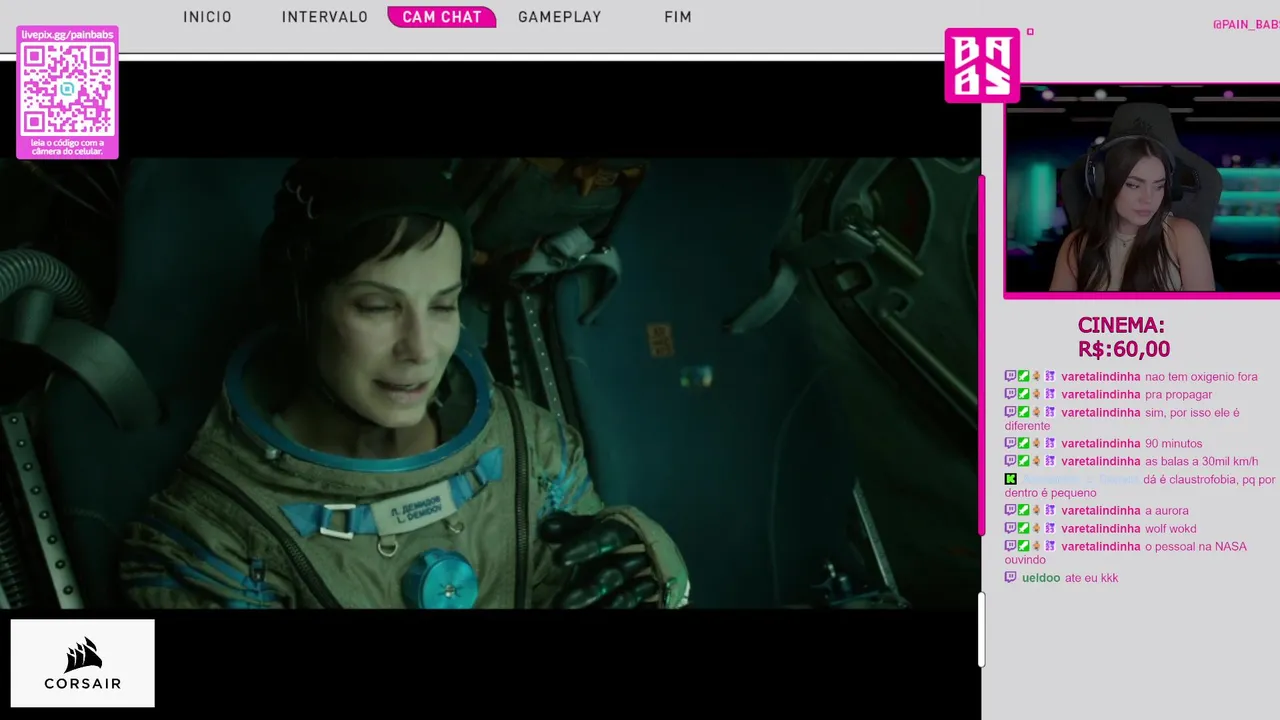This screenshot has height=720, width=1280.
Task: Click chat text 'o pessoal na NASA'
Action: (x=1195, y=547)
